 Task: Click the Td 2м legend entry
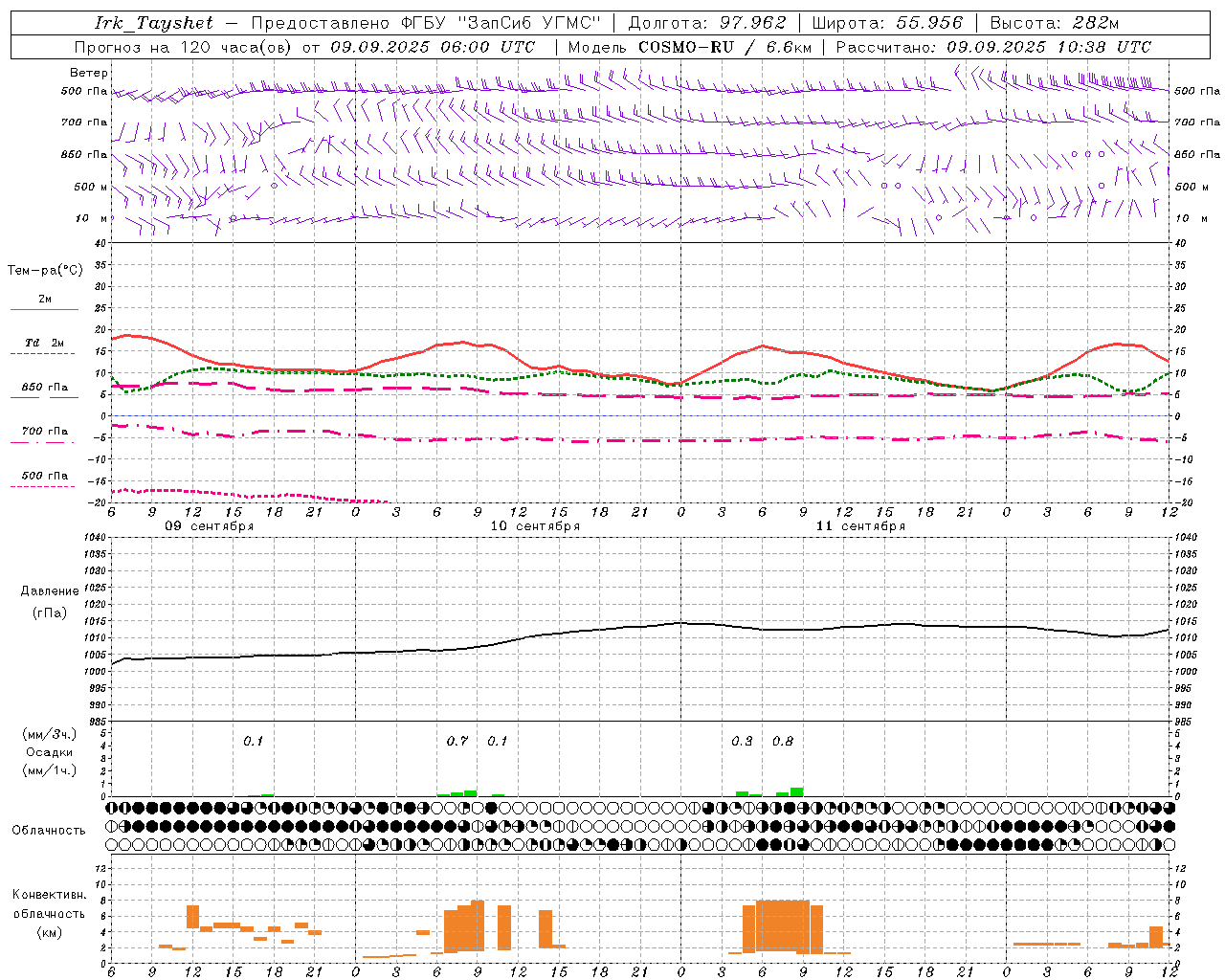click(44, 343)
